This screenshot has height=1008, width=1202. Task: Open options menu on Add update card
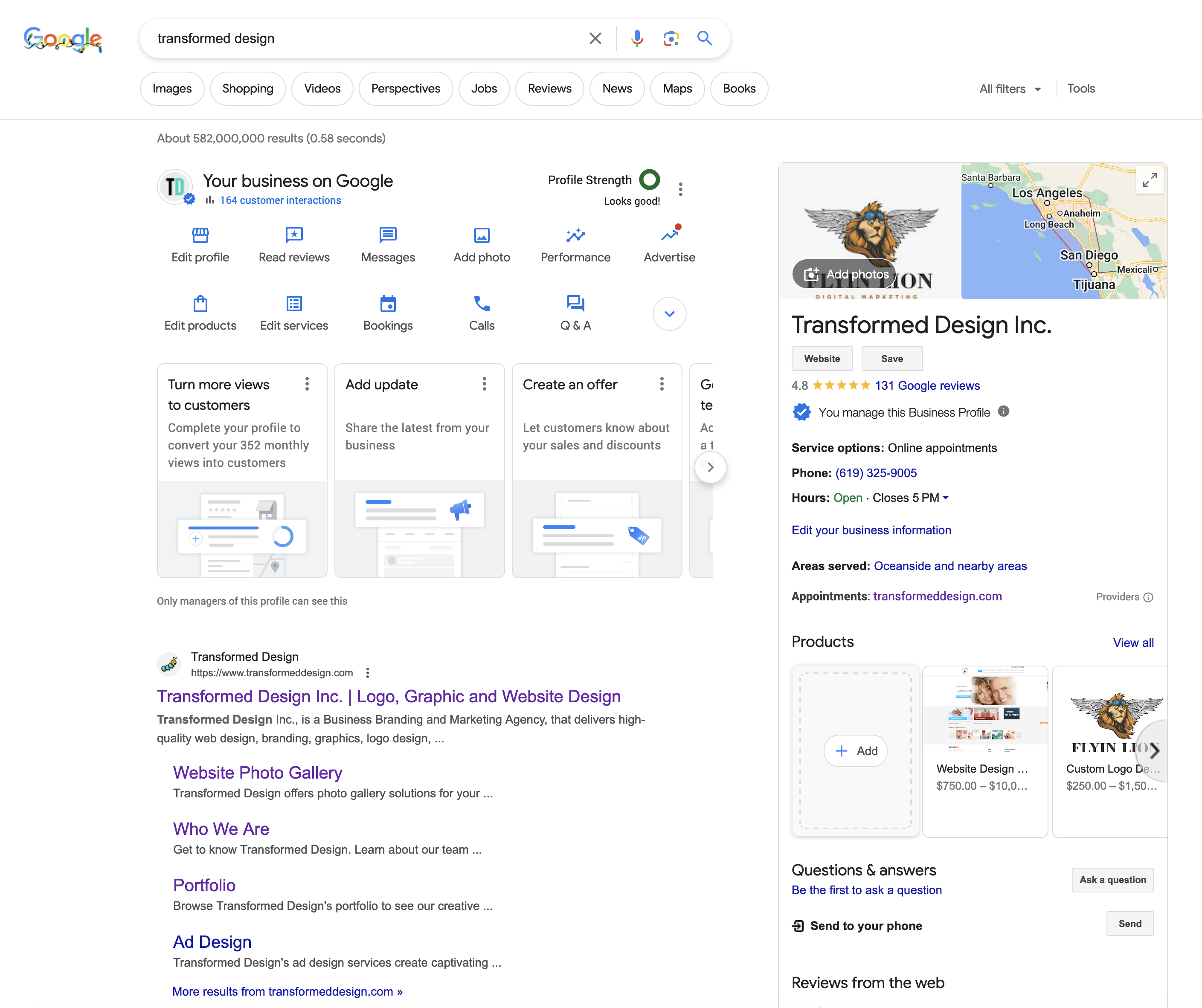485,384
